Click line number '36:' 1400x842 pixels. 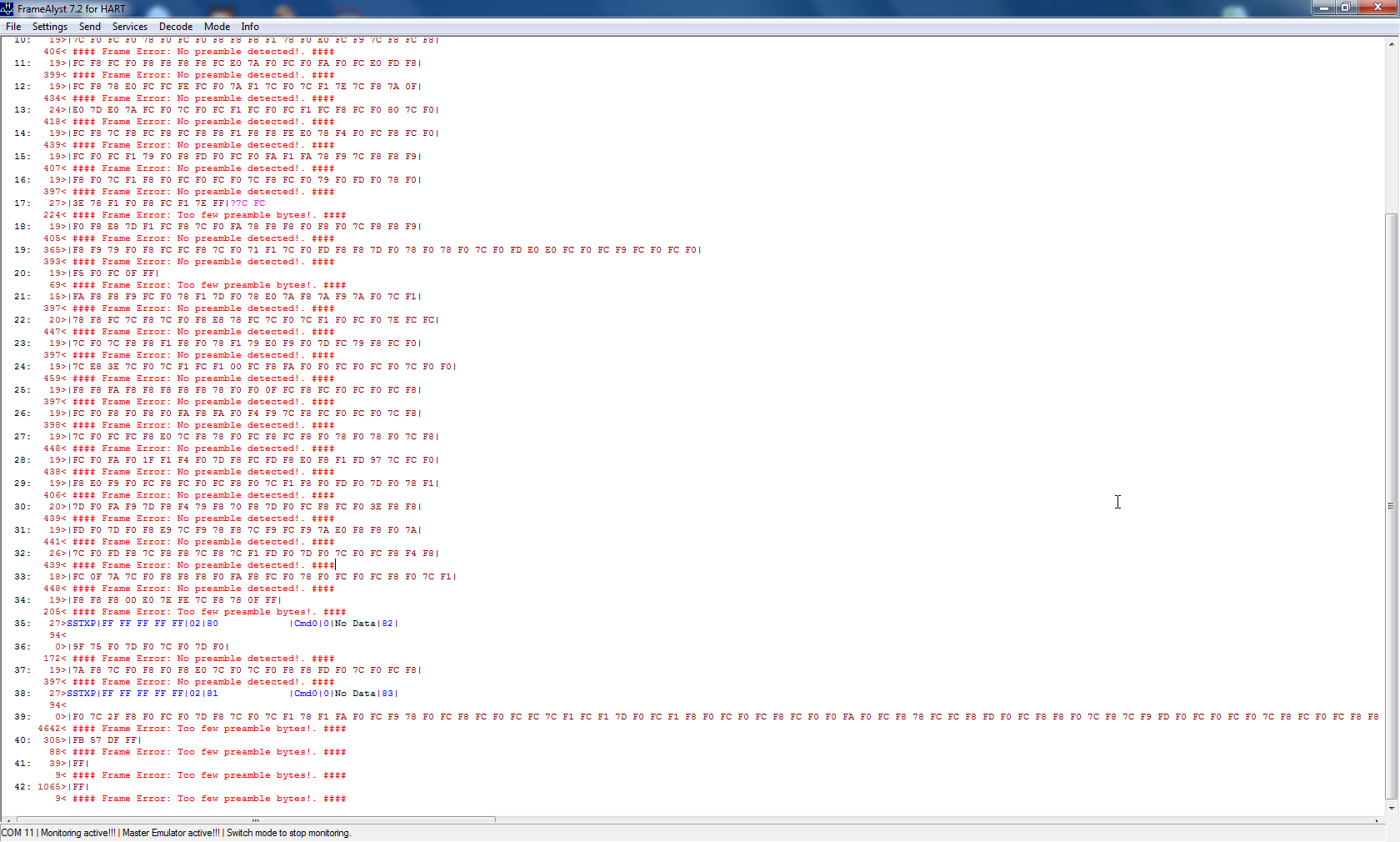pos(22,647)
